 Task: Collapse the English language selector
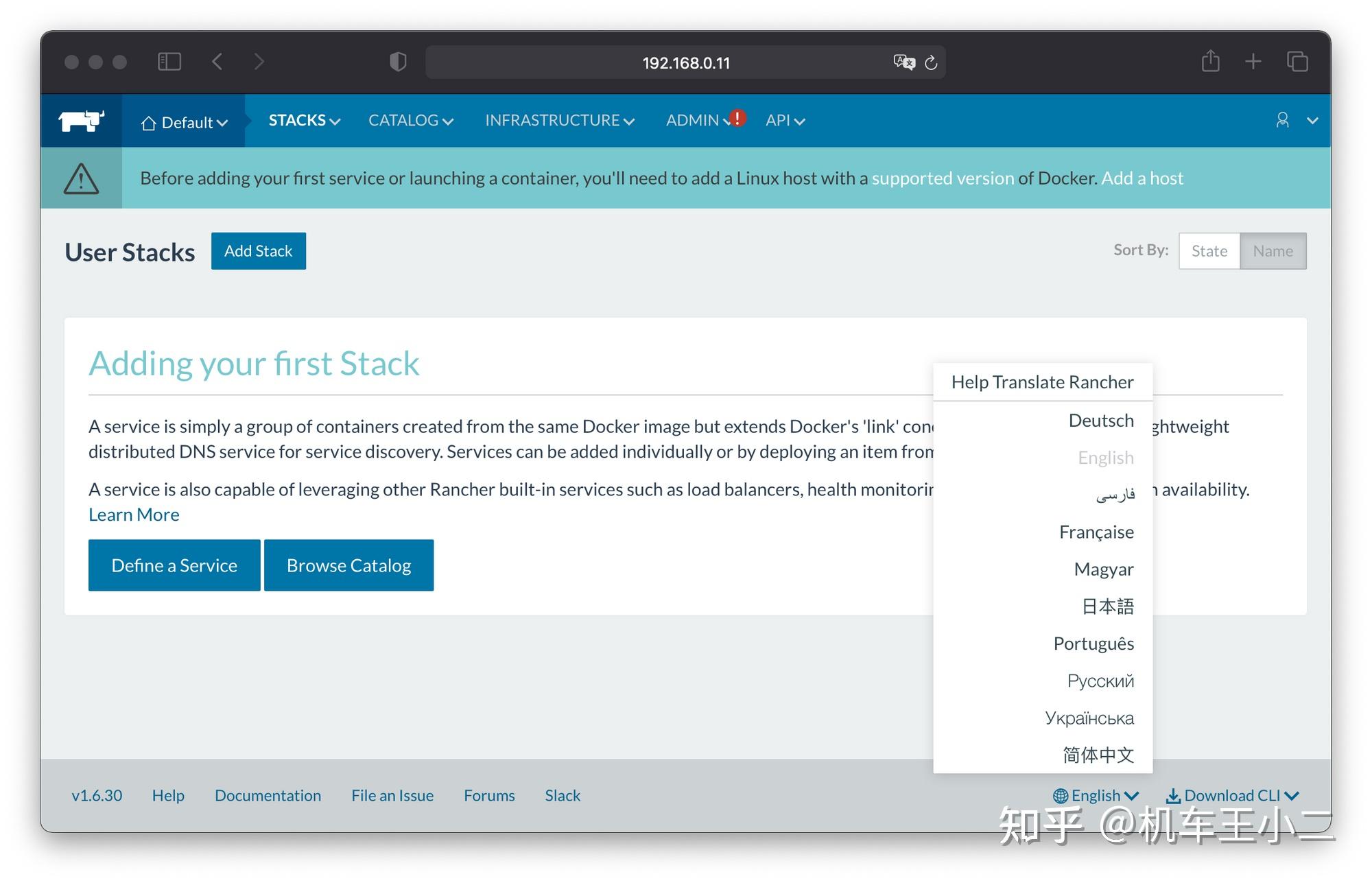click(x=1096, y=795)
